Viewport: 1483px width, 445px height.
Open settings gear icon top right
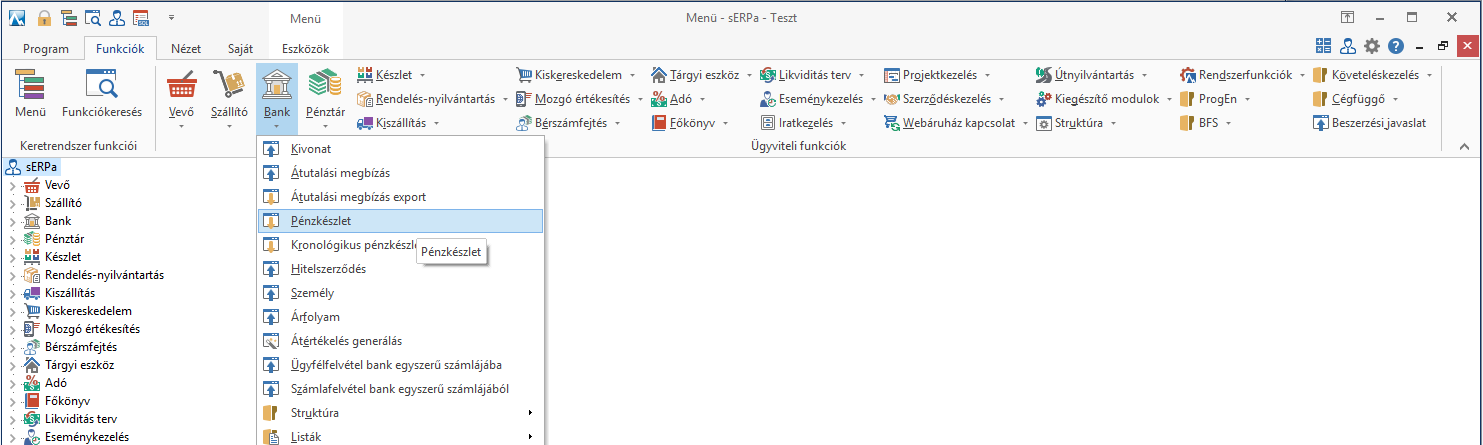click(1372, 46)
